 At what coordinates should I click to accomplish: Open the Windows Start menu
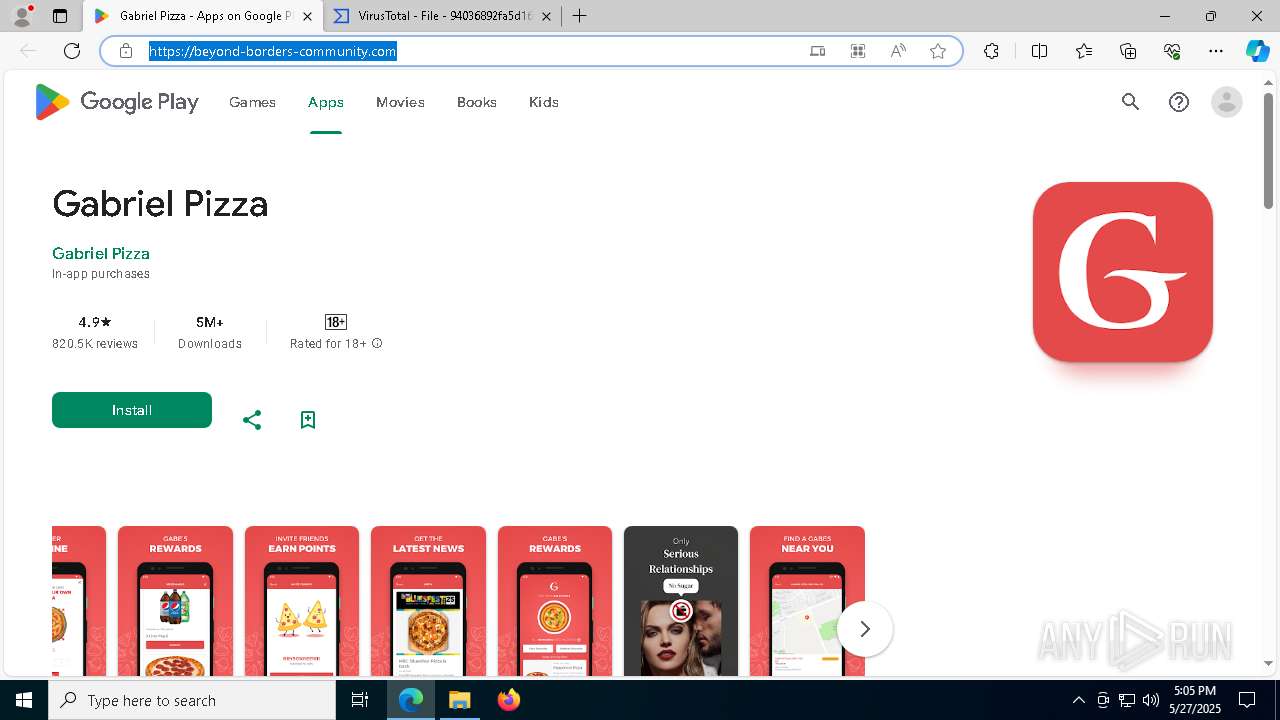click(24, 700)
